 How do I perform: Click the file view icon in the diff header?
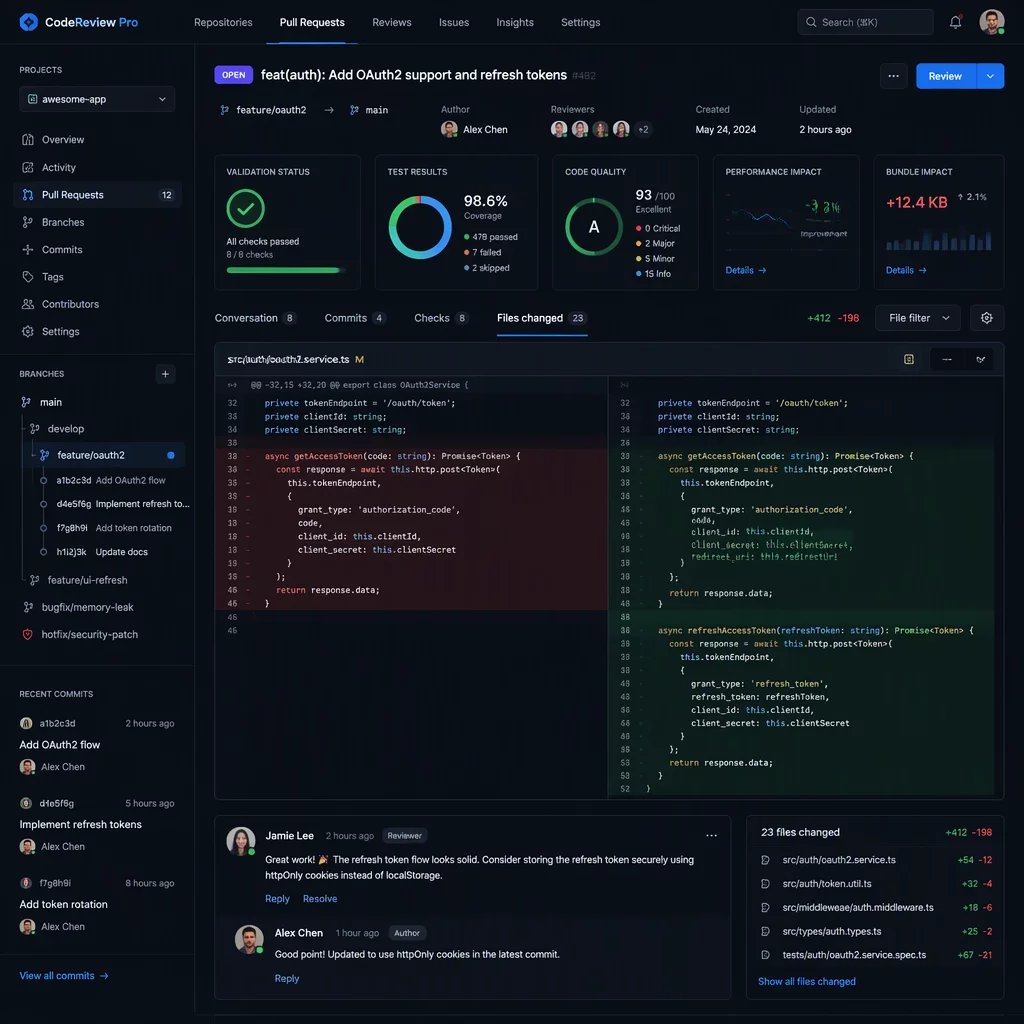[908, 359]
